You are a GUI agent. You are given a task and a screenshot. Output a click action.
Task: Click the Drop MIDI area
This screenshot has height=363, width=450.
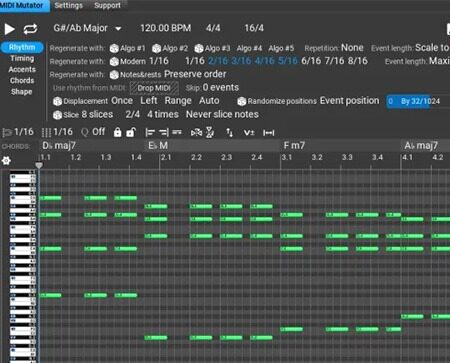pyautogui.click(x=154, y=88)
